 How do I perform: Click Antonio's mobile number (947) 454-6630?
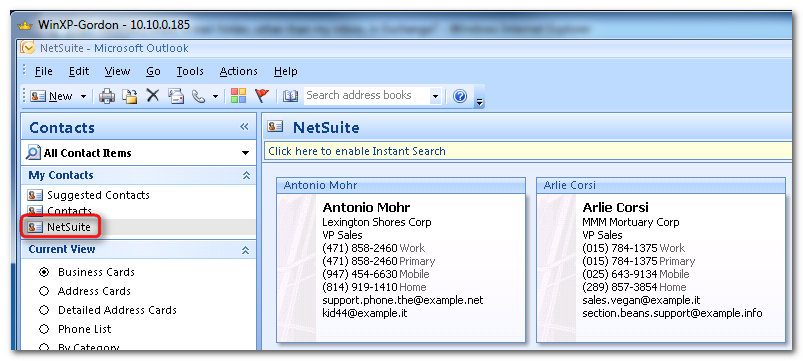click(x=360, y=274)
